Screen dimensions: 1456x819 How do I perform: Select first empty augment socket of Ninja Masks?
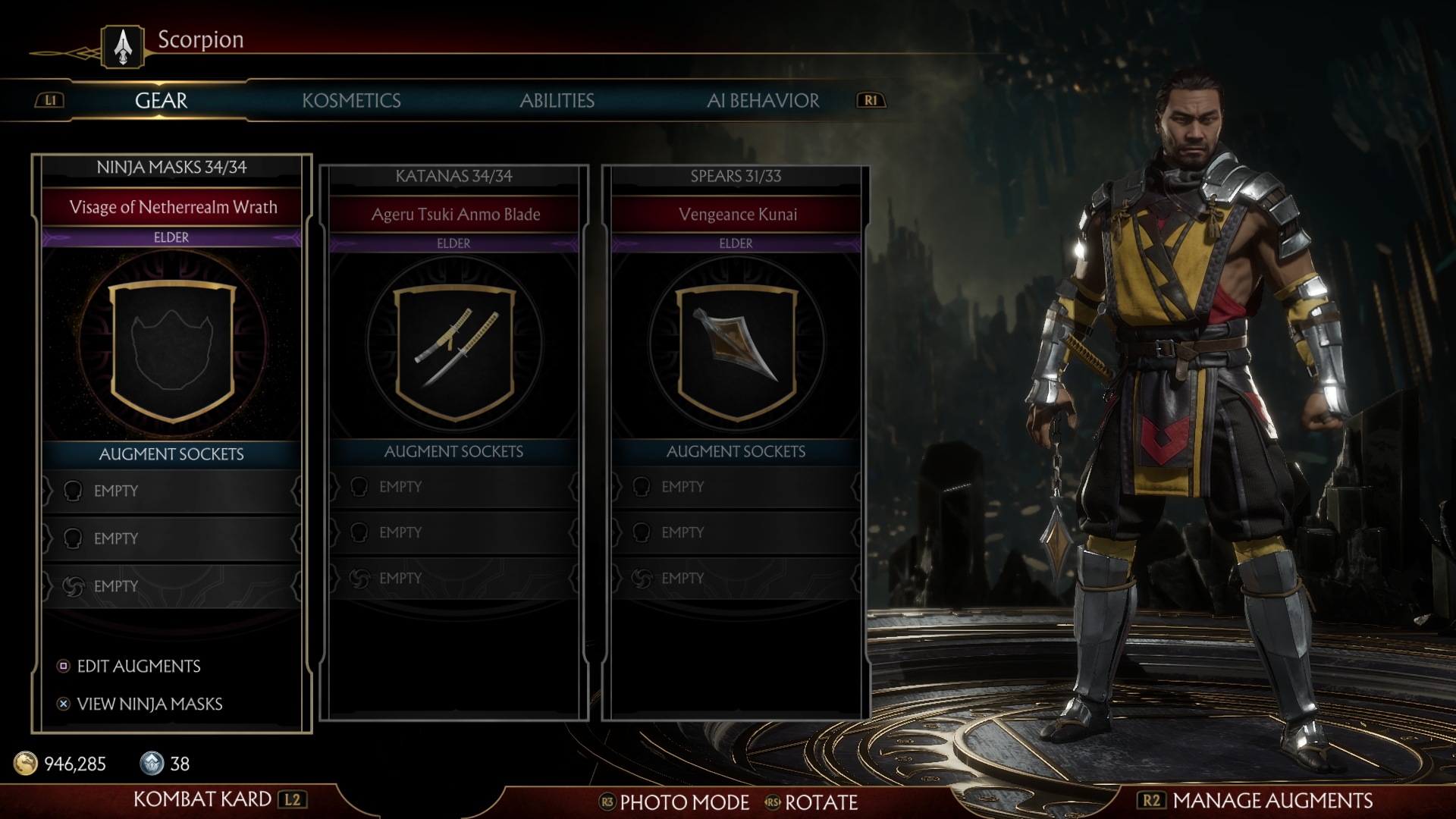(172, 491)
